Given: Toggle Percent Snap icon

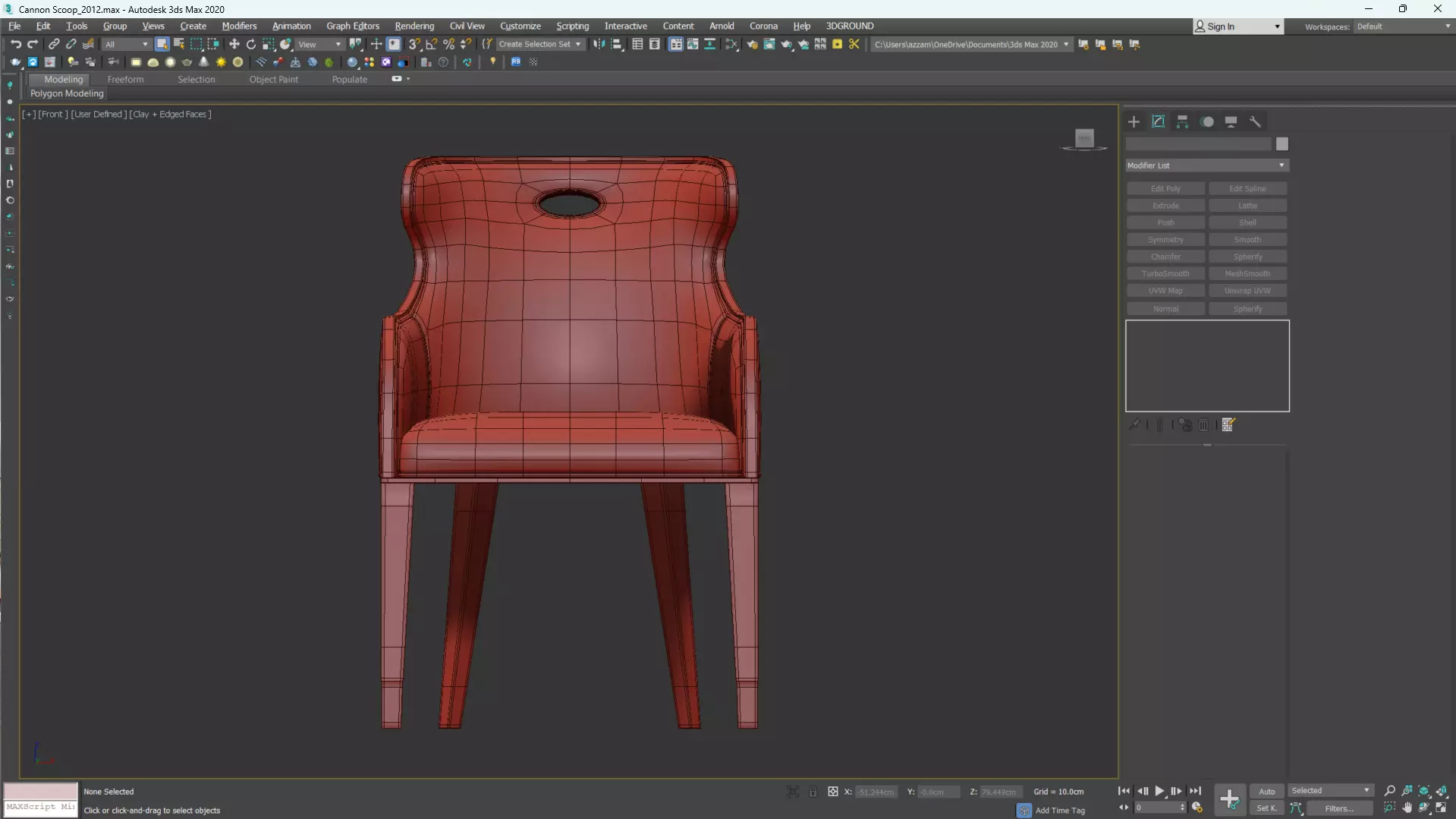Looking at the screenshot, I should pyautogui.click(x=449, y=44).
